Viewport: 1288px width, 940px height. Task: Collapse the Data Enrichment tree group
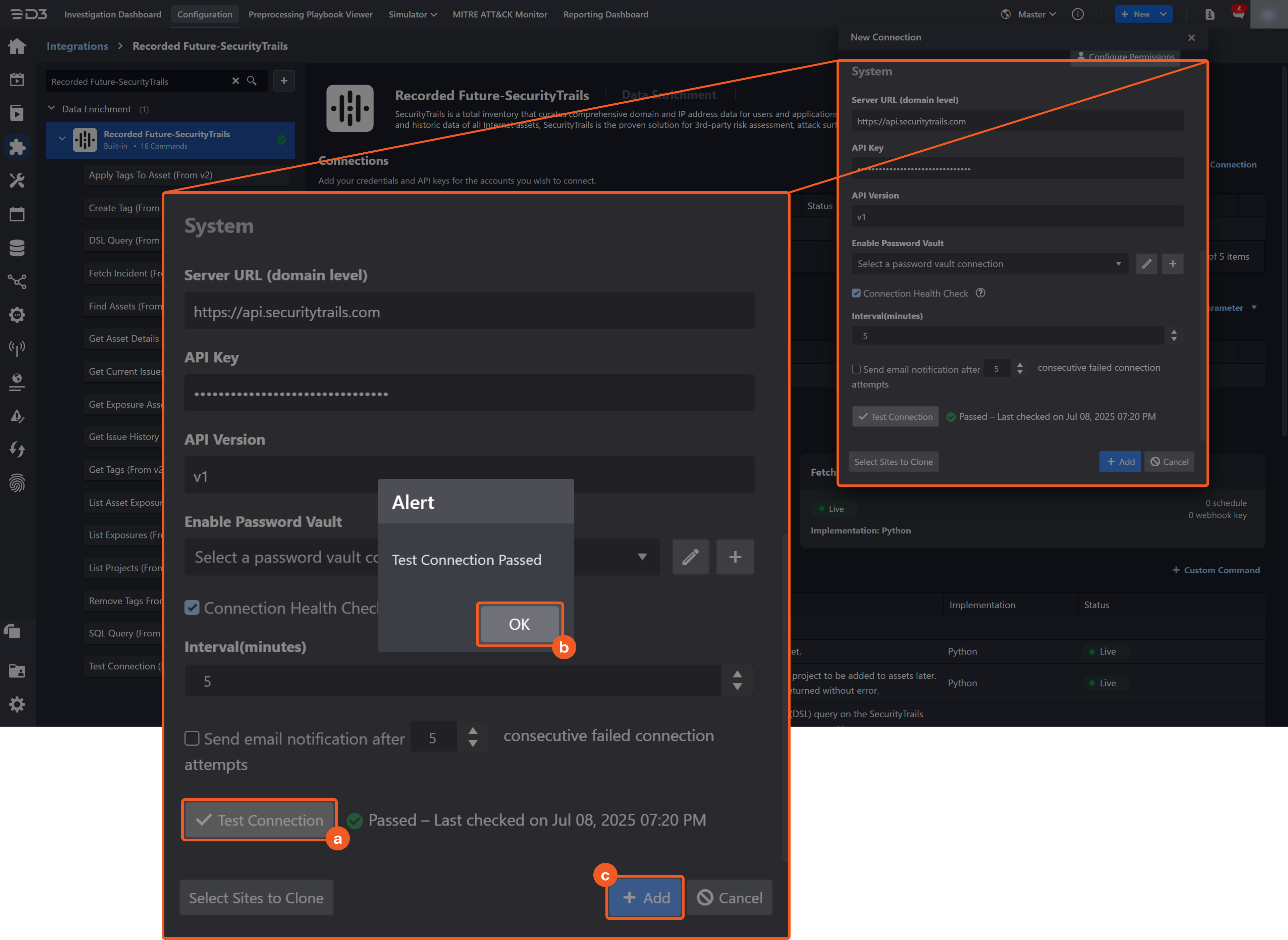pos(52,108)
